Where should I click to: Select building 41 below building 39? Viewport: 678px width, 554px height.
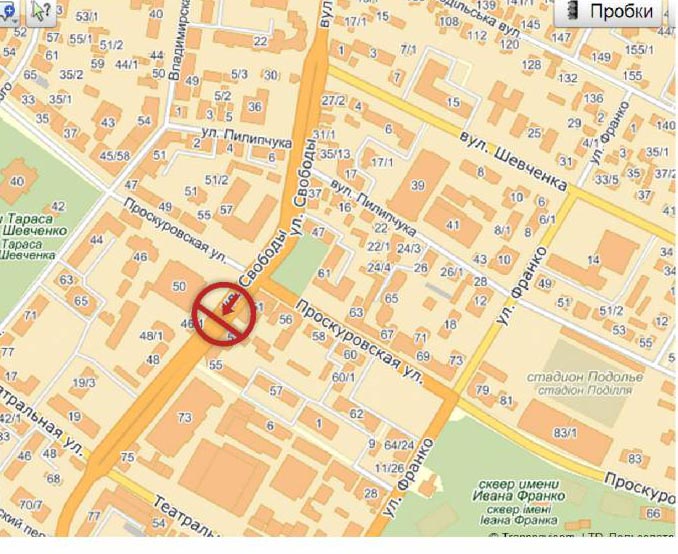pyautogui.click(x=453, y=224)
